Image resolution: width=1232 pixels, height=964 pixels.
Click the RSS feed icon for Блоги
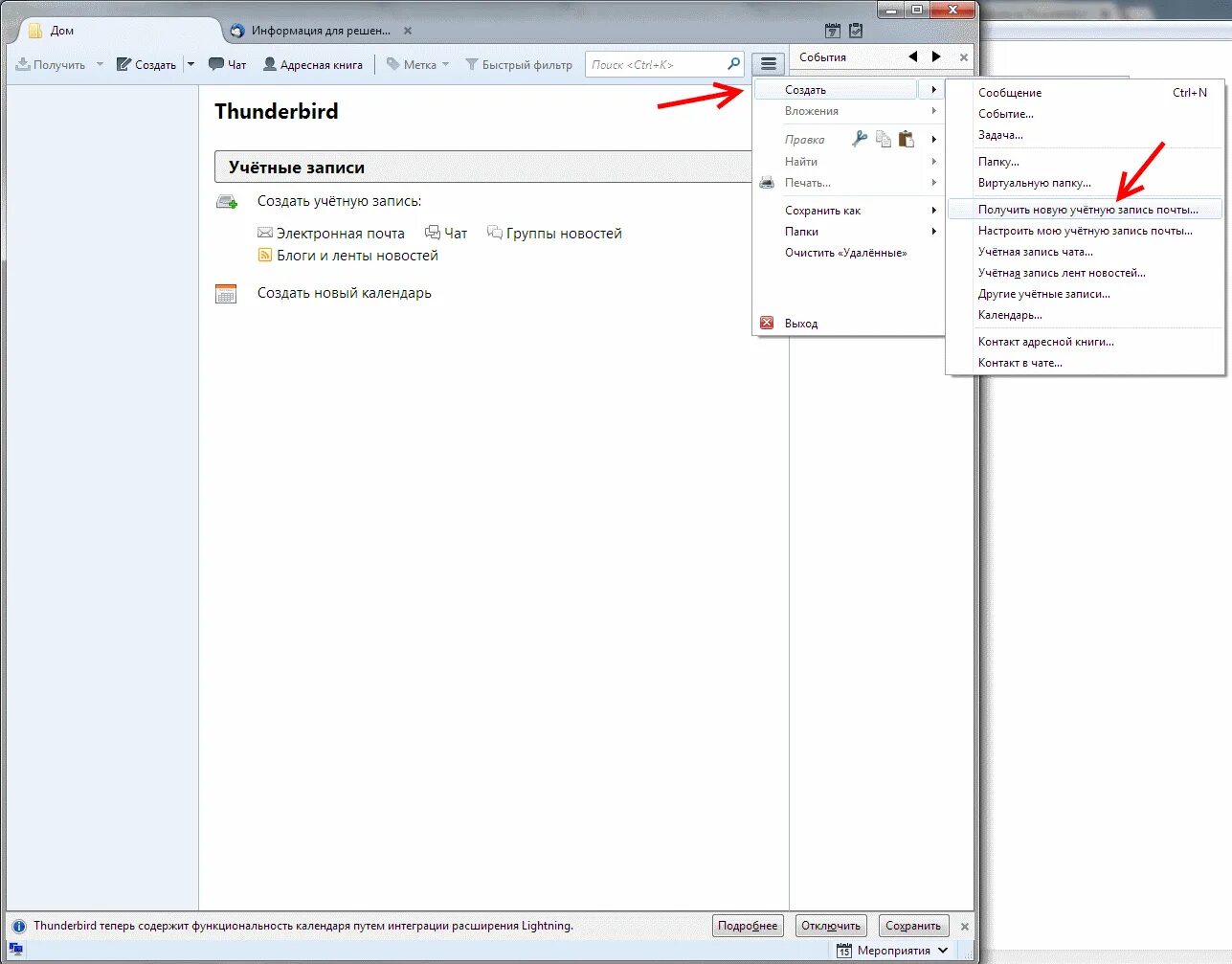(x=265, y=255)
